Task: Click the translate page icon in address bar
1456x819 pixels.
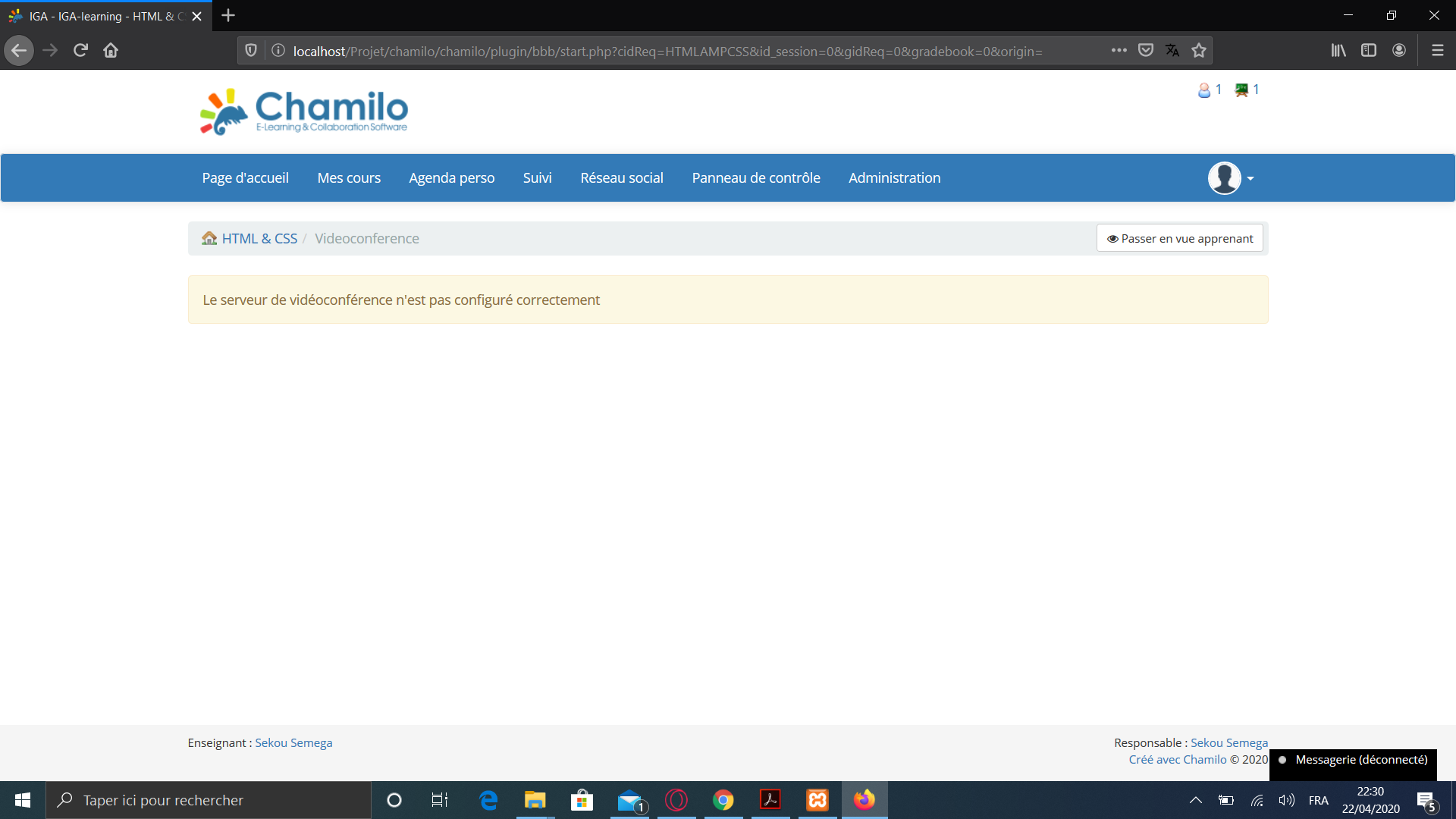Action: [x=1172, y=50]
